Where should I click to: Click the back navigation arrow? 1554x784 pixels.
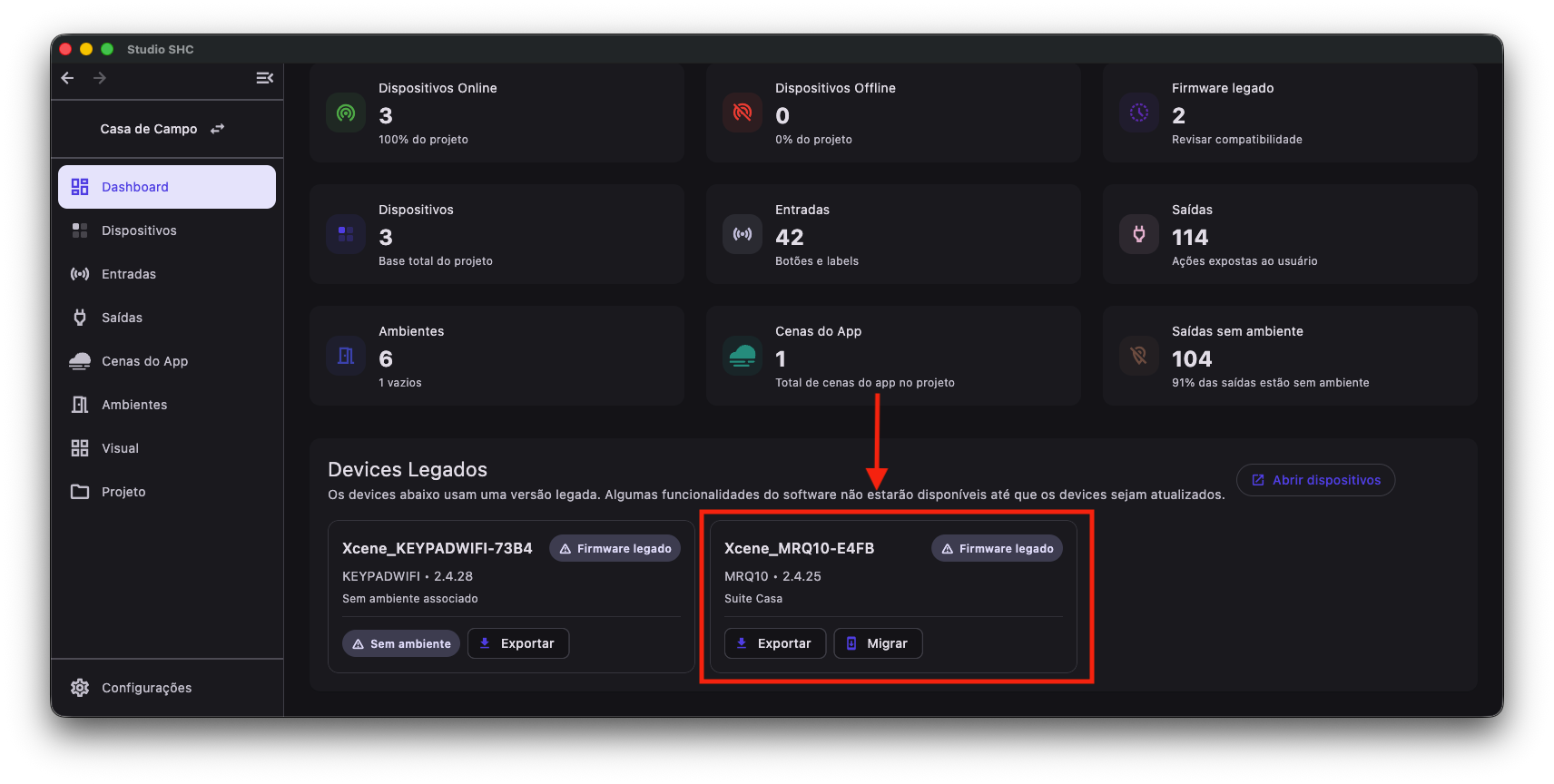67,78
